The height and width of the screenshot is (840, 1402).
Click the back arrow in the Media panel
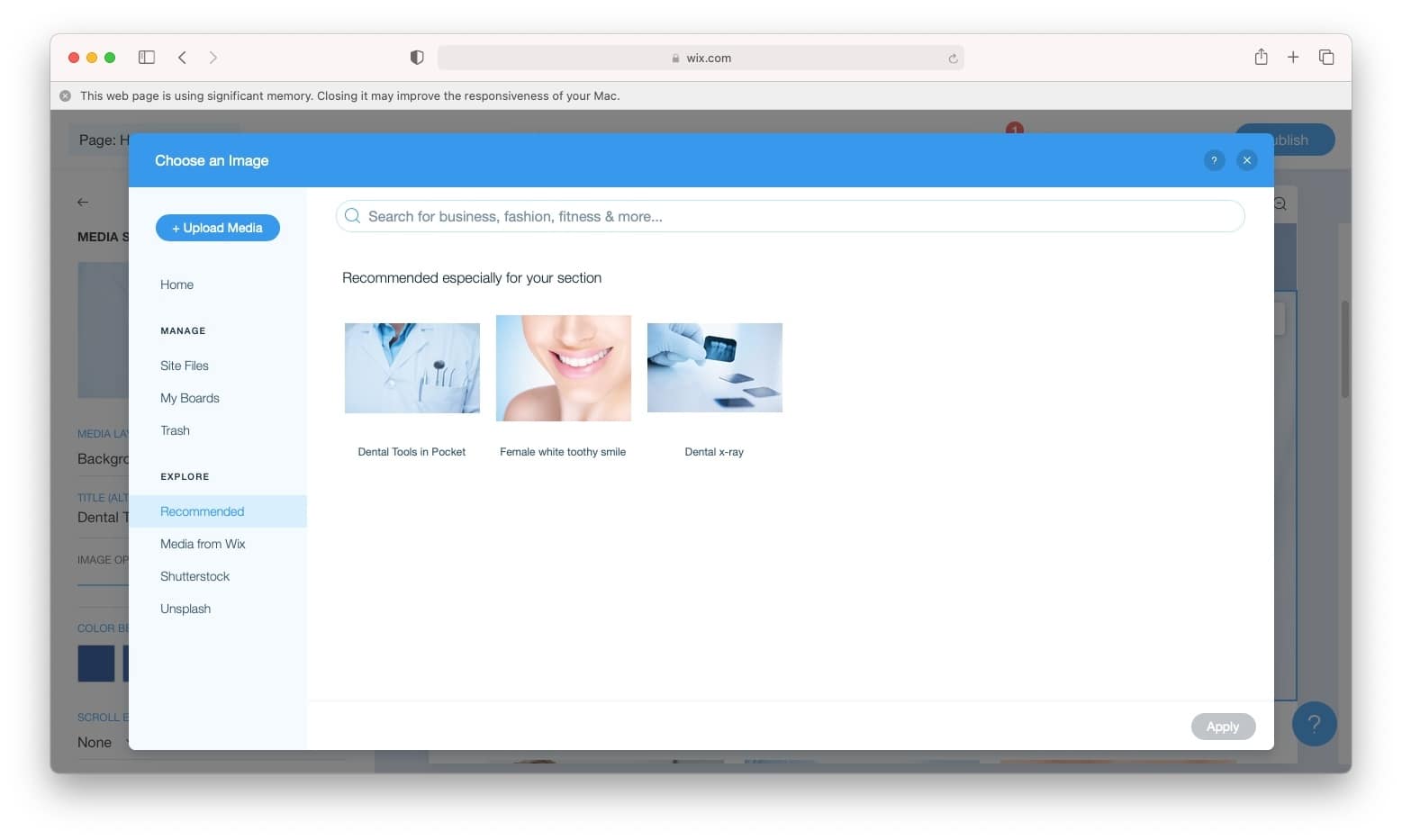[83, 202]
